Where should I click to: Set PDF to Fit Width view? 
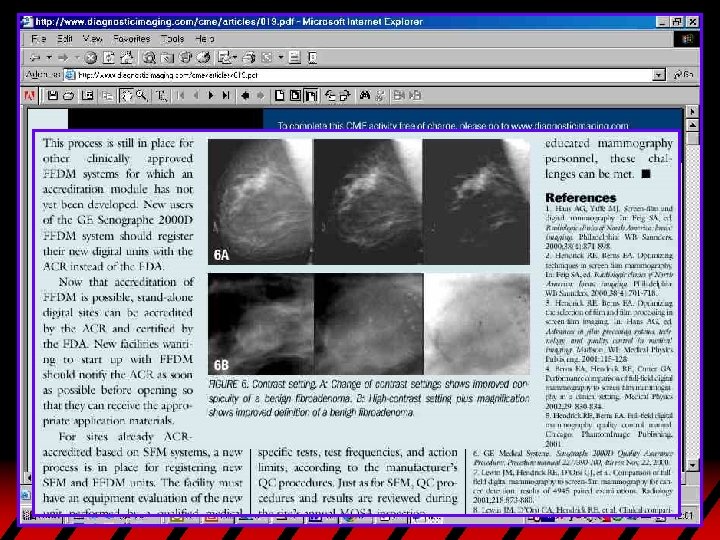pos(311,96)
